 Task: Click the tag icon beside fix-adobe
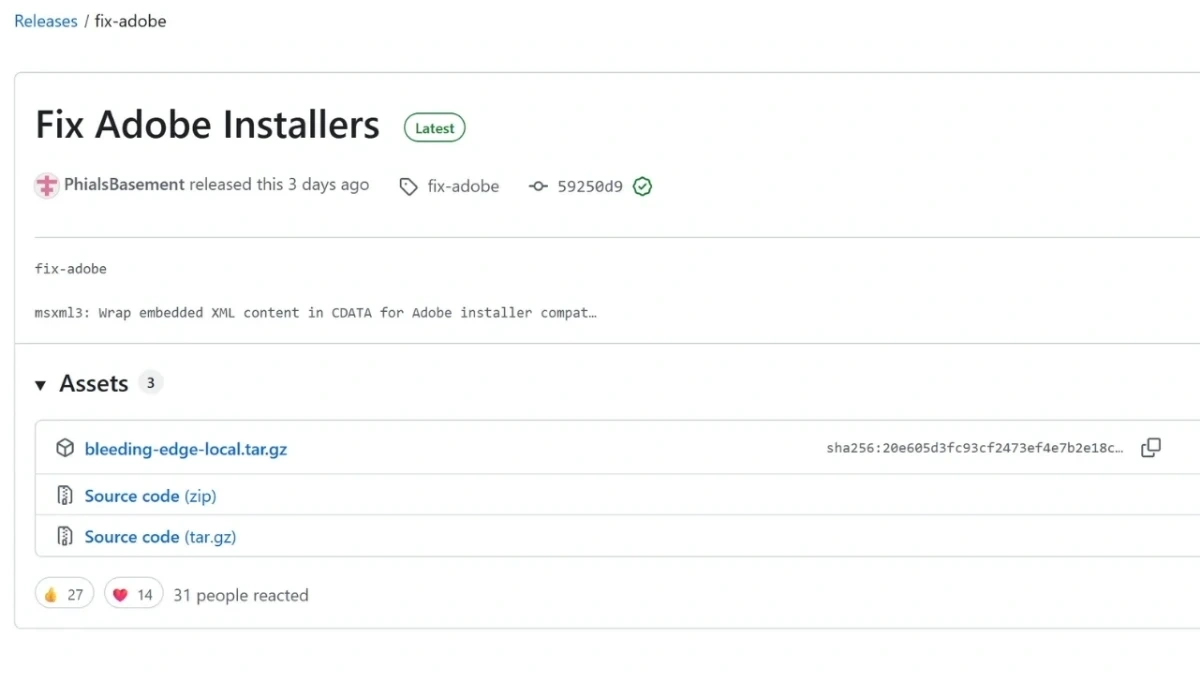pyautogui.click(x=408, y=186)
